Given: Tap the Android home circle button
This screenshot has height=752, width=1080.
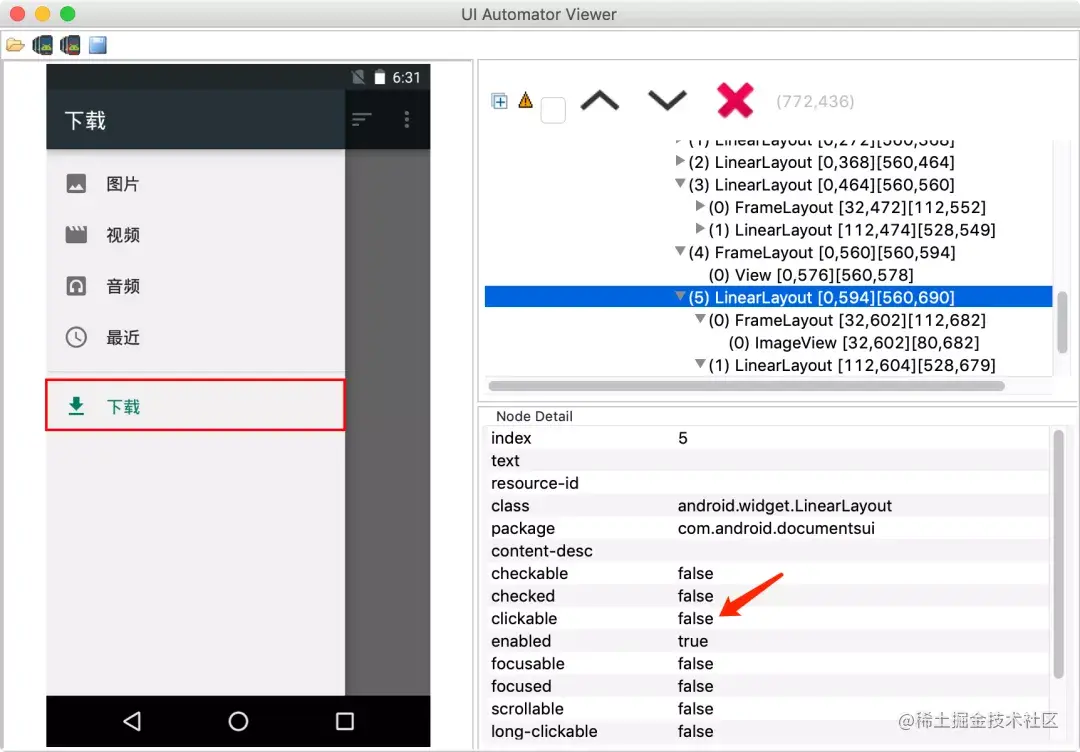Looking at the screenshot, I should pyautogui.click(x=238, y=721).
